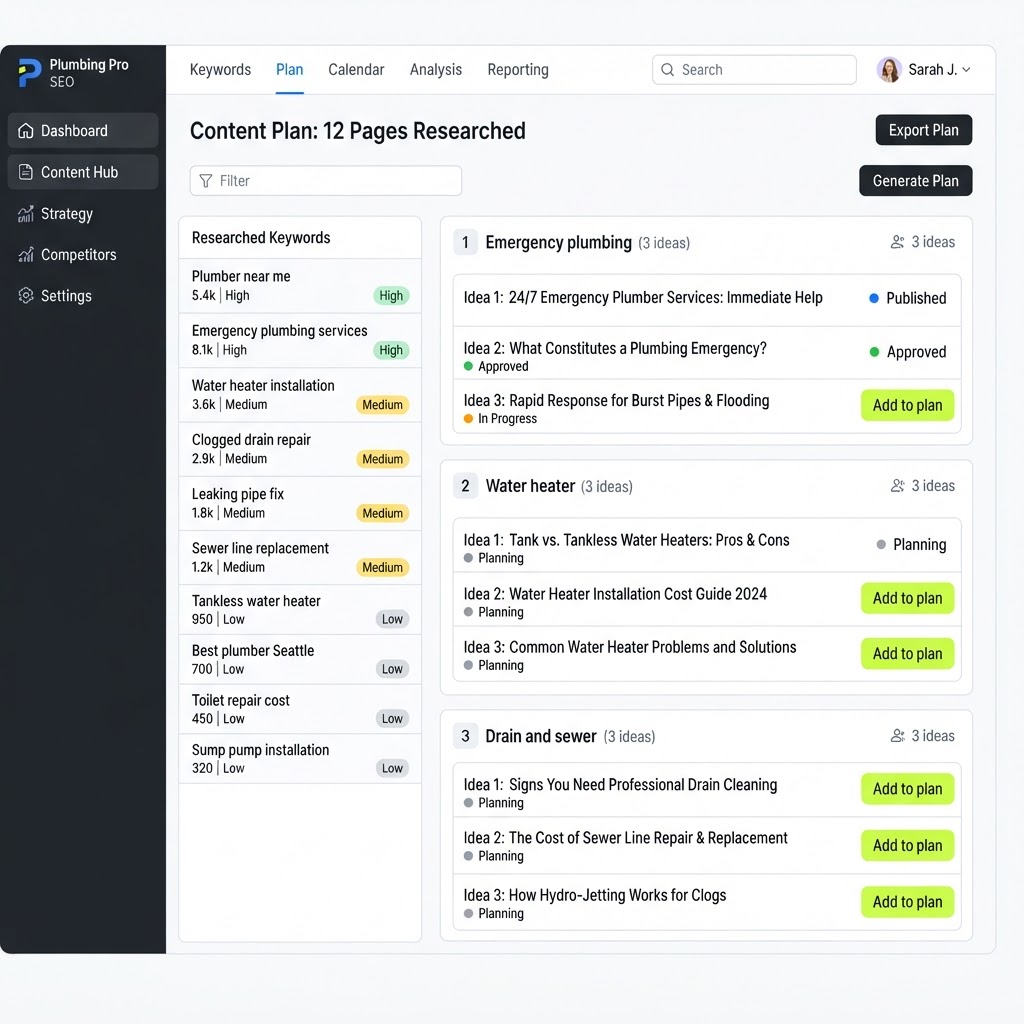Click the Competitors graph icon
1024x1024 pixels.
pyautogui.click(x=25, y=255)
